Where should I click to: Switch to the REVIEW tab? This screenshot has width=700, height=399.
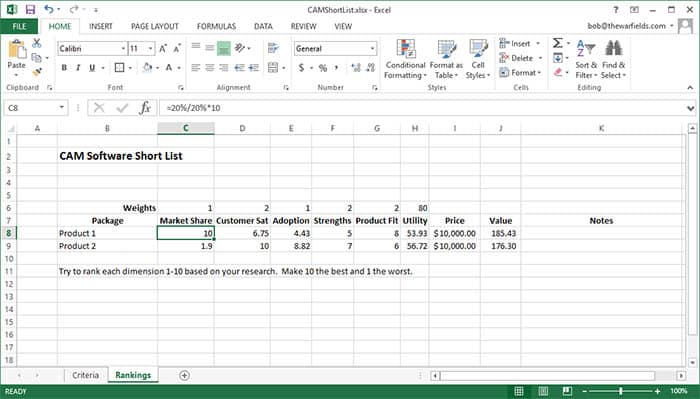(304, 26)
